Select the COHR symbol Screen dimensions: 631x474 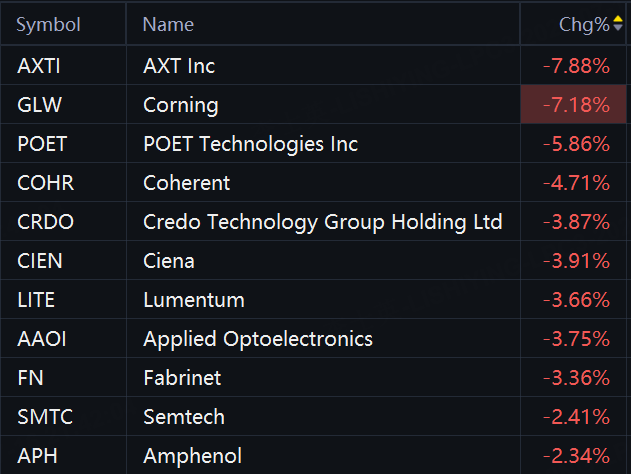45,183
